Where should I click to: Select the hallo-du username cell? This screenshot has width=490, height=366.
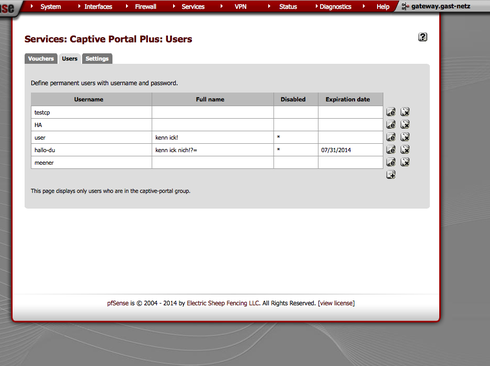pyautogui.click(x=91, y=150)
